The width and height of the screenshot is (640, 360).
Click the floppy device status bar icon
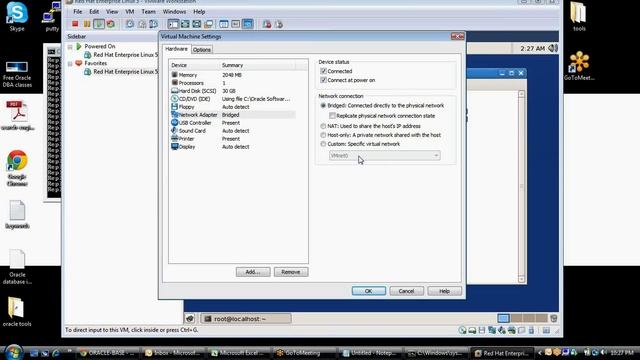(x=482, y=330)
